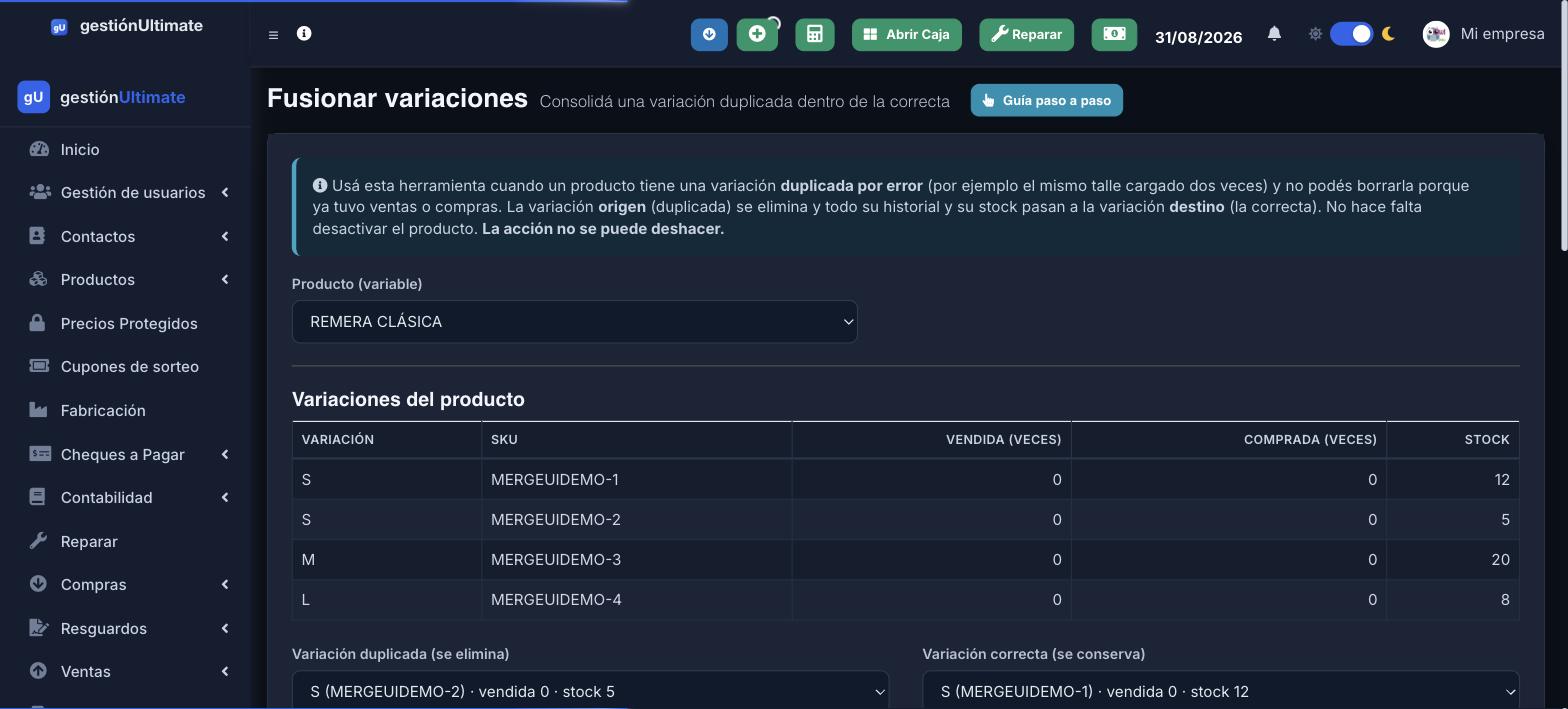Open the Guía paso a paso button

pos(1047,100)
